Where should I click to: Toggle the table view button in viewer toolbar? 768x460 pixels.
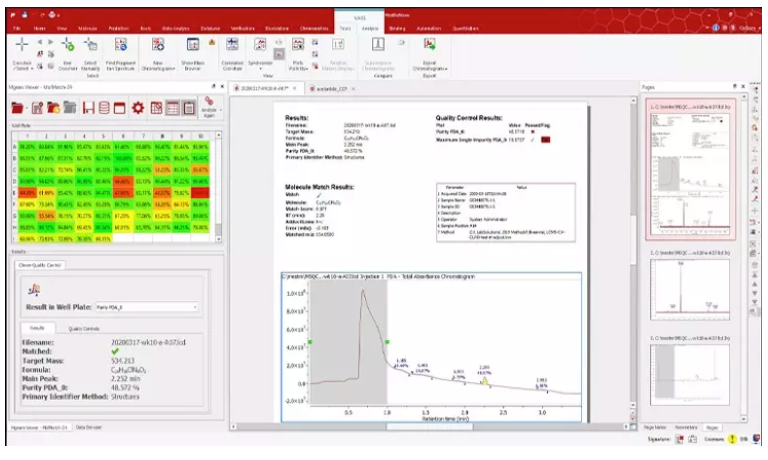[x=172, y=107]
